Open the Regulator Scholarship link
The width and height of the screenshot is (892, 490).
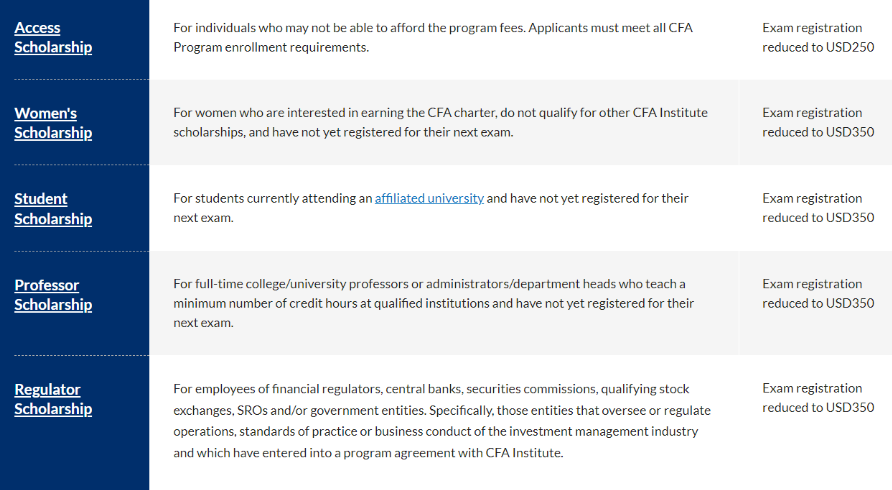[x=53, y=399]
